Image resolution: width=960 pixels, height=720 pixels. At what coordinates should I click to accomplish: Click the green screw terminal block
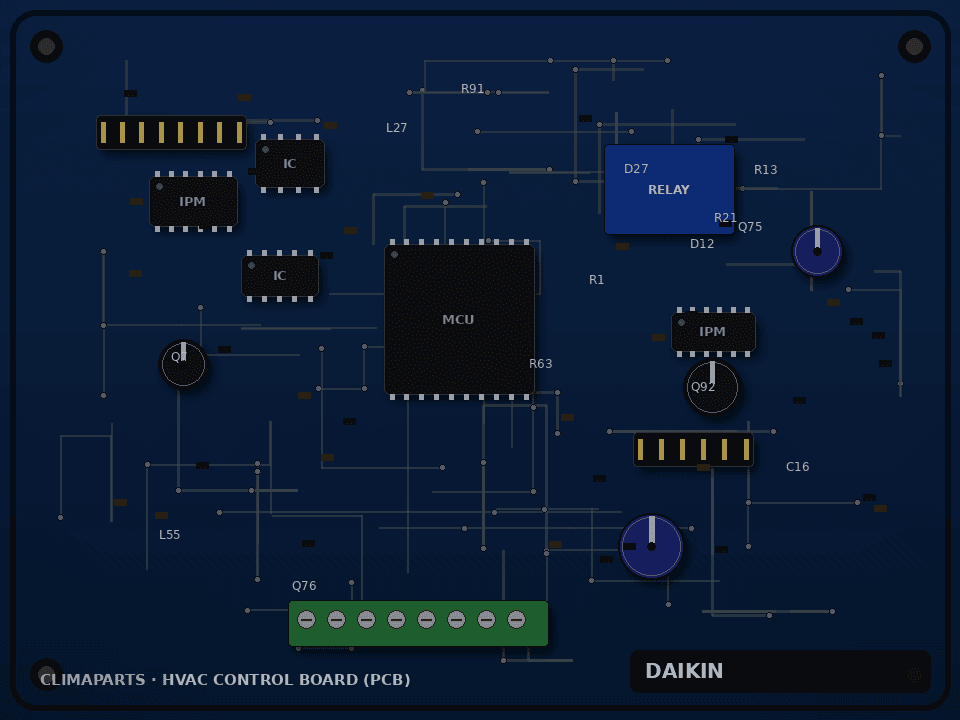coord(418,623)
